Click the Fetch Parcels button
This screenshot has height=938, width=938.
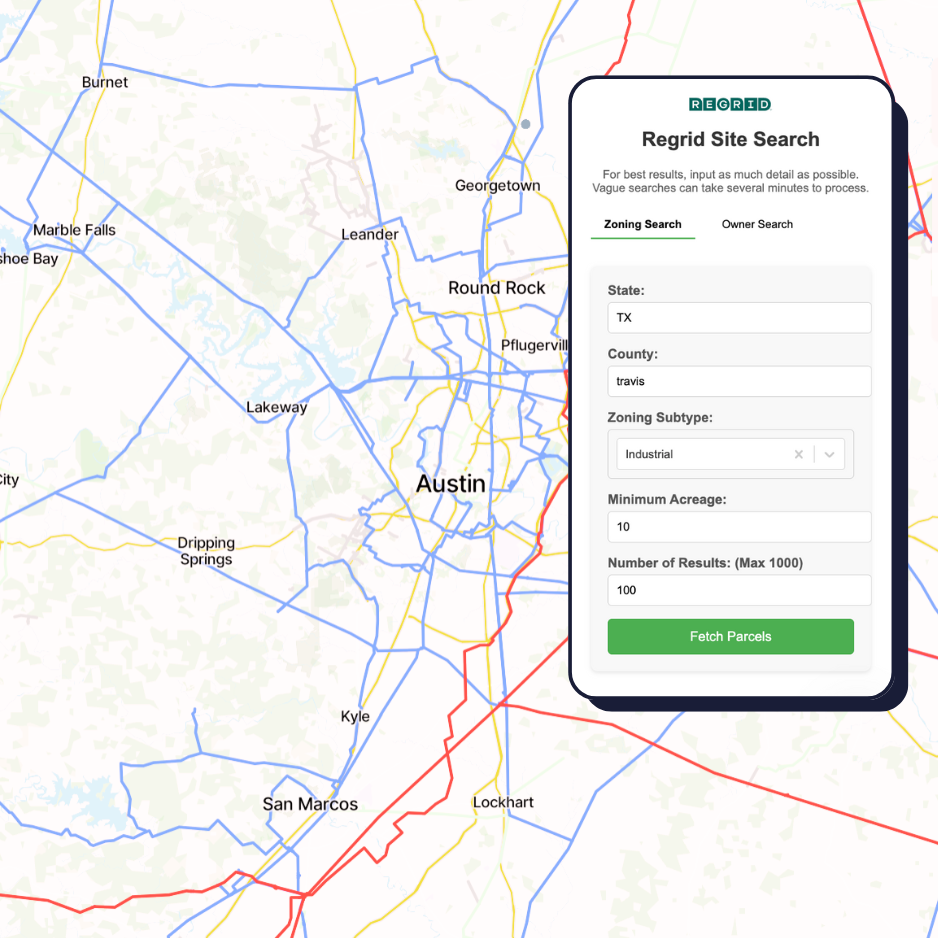coord(730,636)
